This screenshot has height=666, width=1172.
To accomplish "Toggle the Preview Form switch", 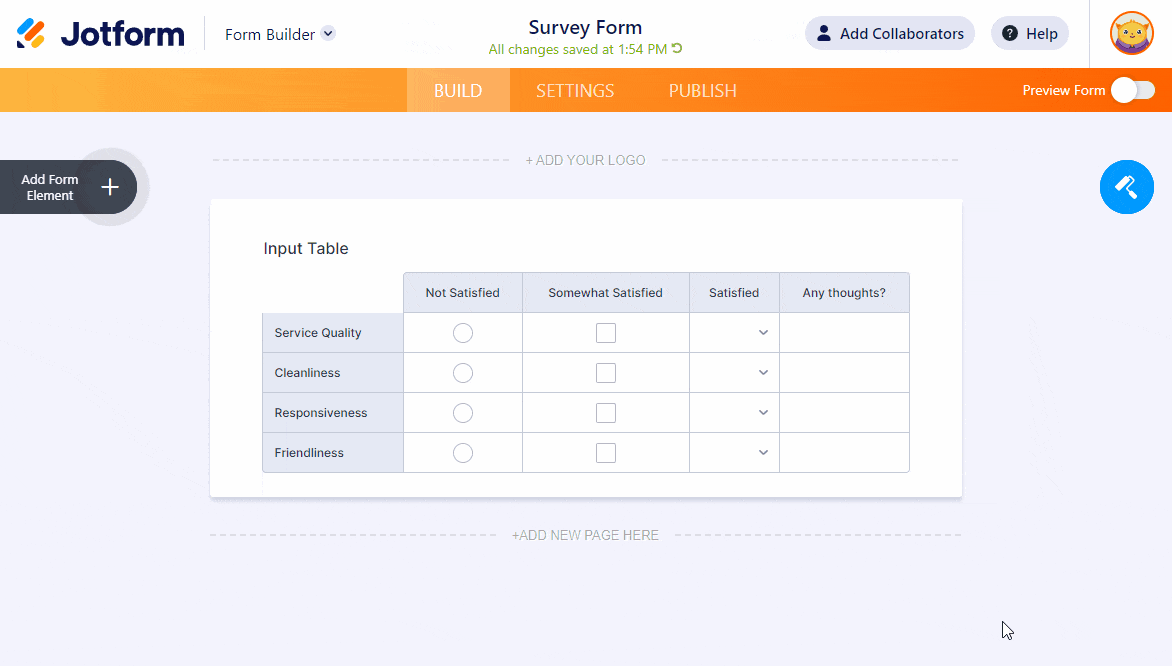I will tap(1133, 90).
